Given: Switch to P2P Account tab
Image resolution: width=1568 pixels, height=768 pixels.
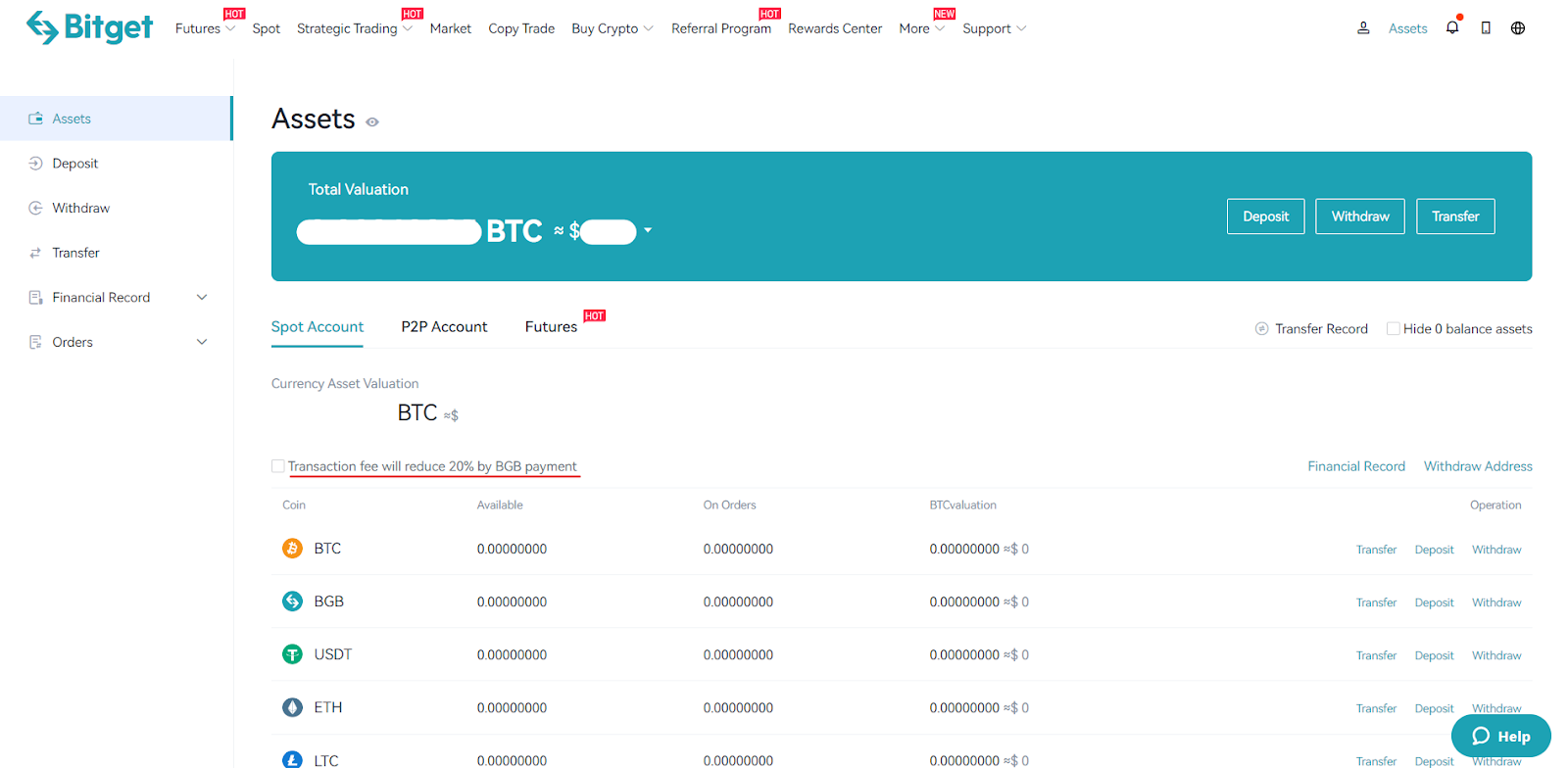Looking at the screenshot, I should pos(444,327).
